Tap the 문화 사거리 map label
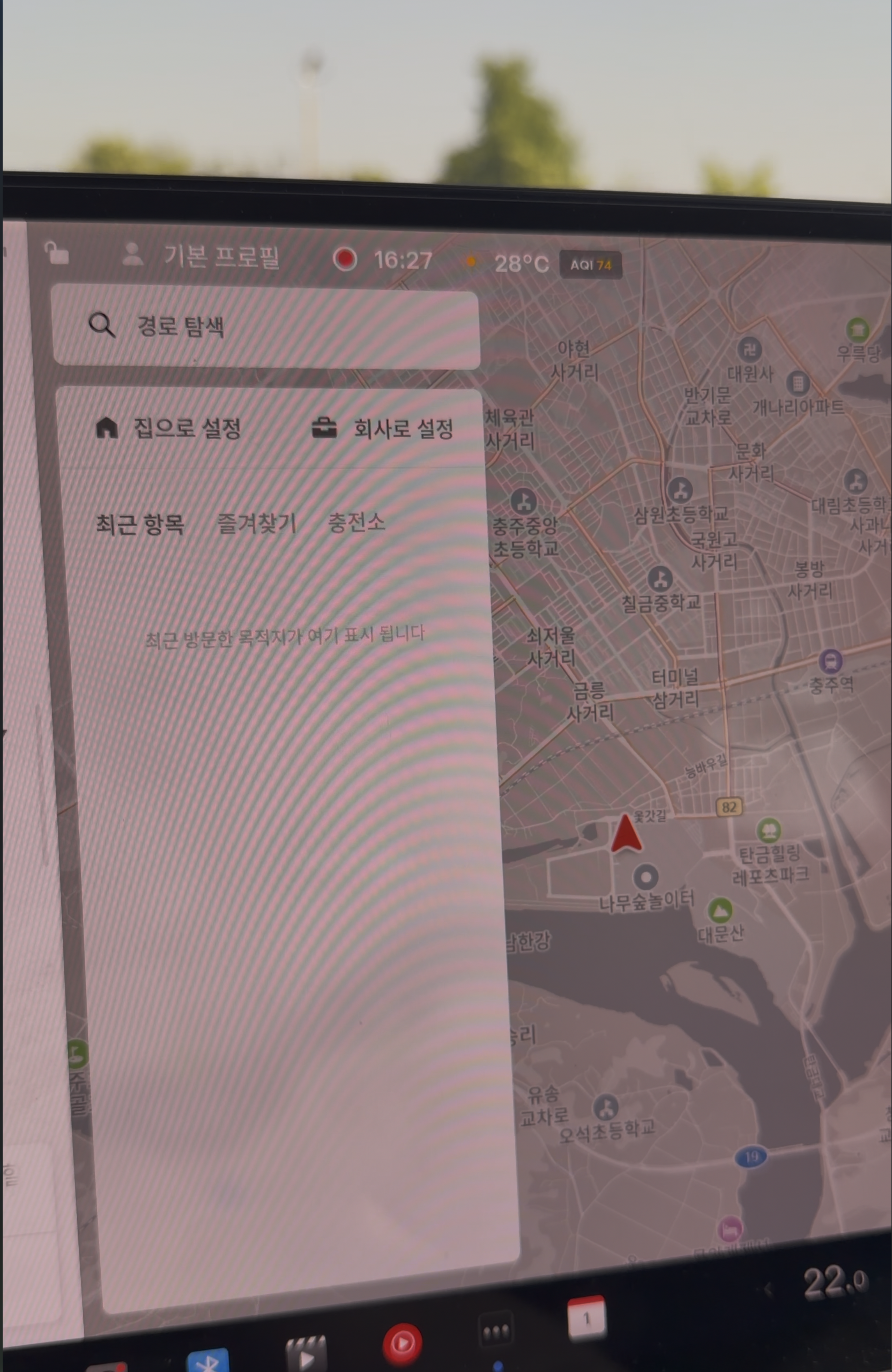Viewport: 892px width, 1372px height. coord(750,462)
